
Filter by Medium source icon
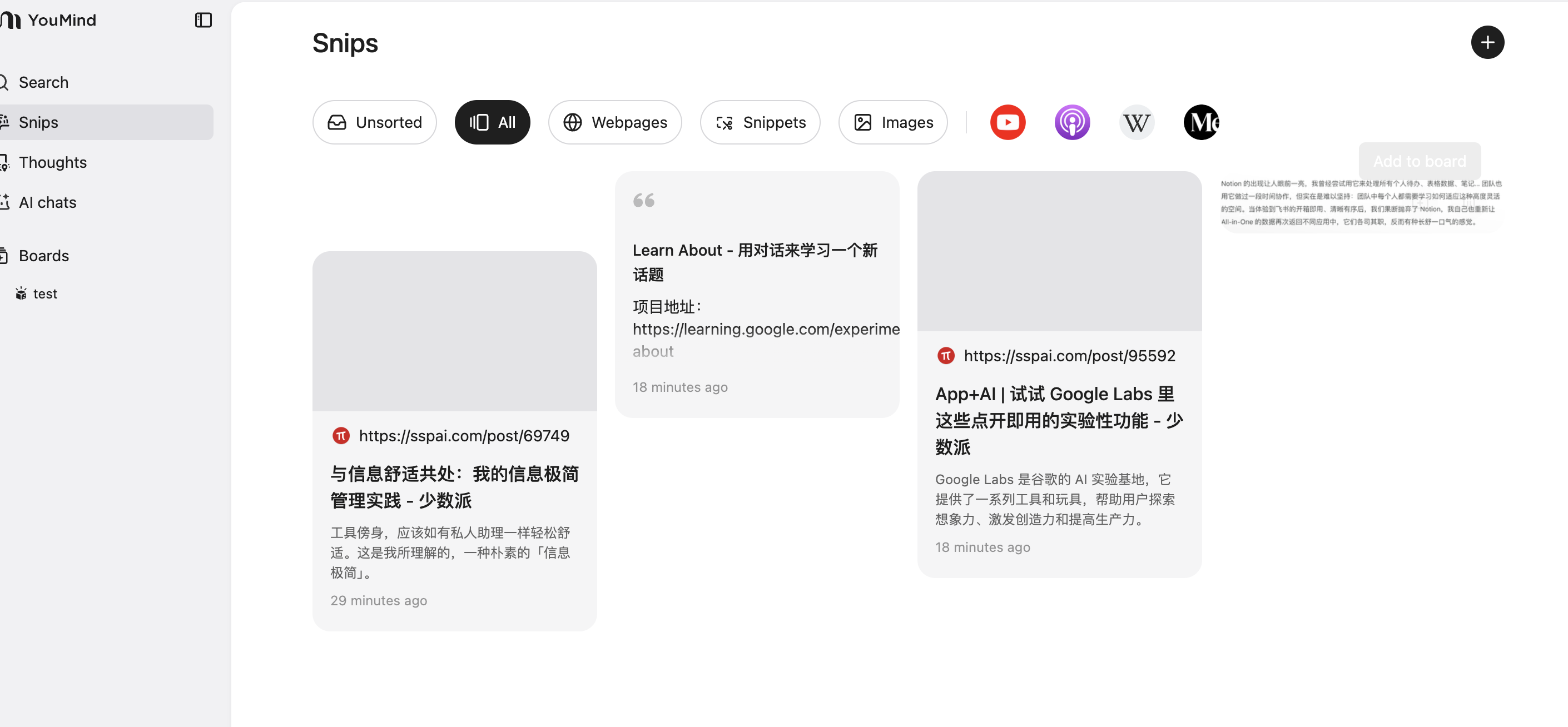(1201, 122)
